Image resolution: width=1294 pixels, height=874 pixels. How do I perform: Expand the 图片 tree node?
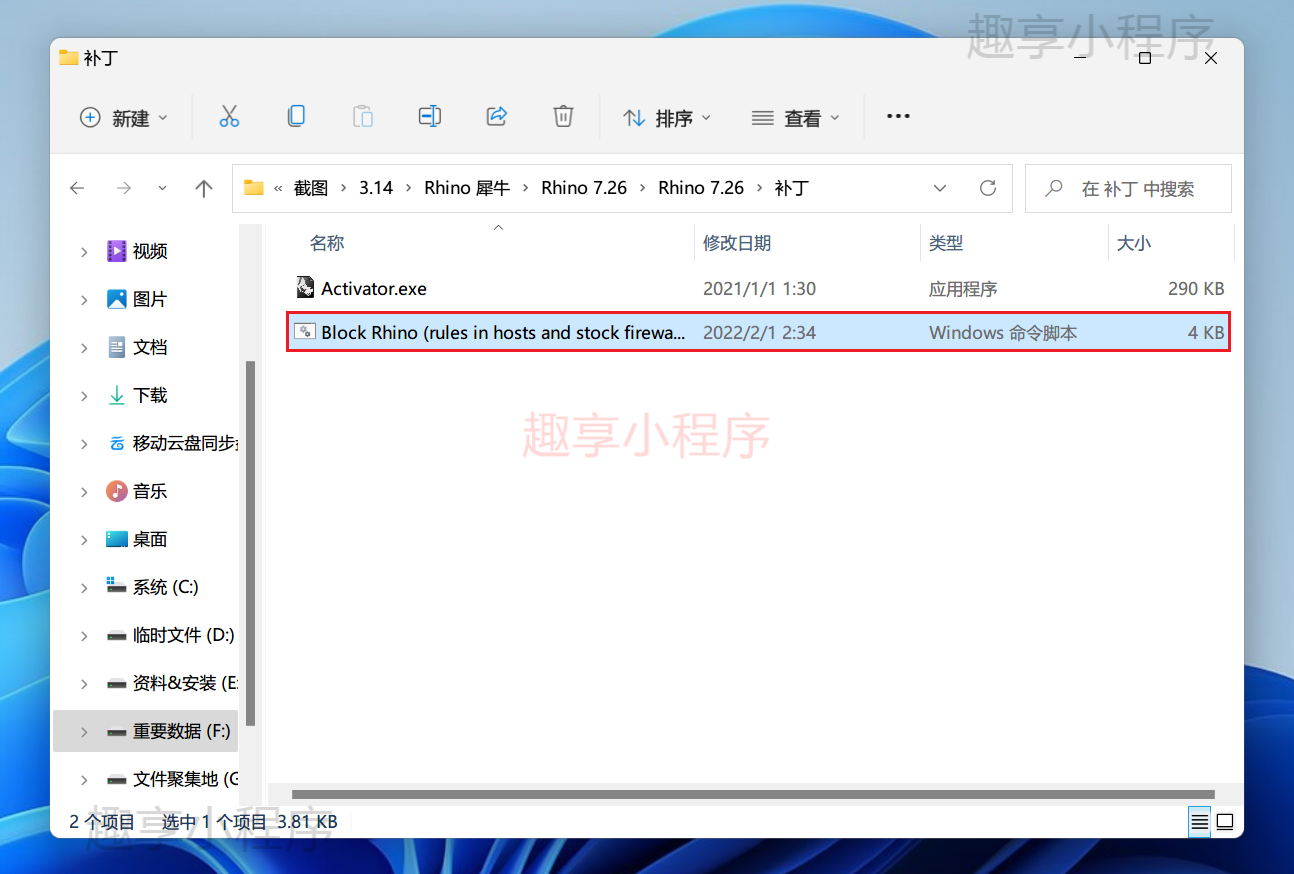[x=84, y=300]
